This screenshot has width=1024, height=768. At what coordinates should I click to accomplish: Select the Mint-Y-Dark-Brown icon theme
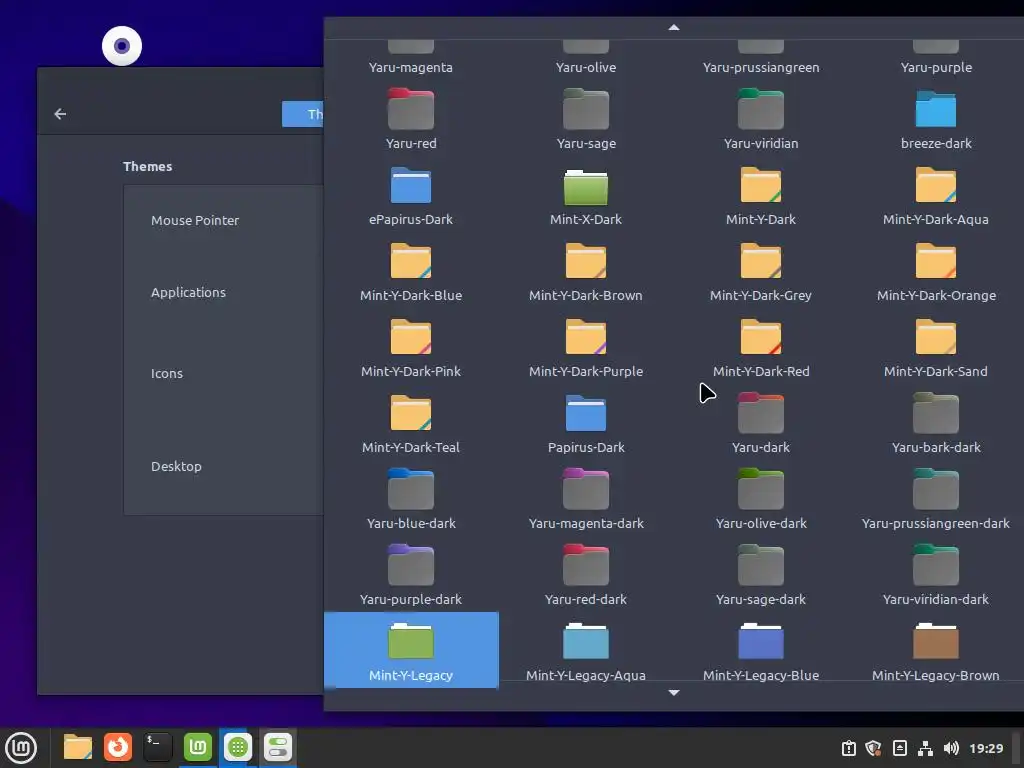[586, 270]
